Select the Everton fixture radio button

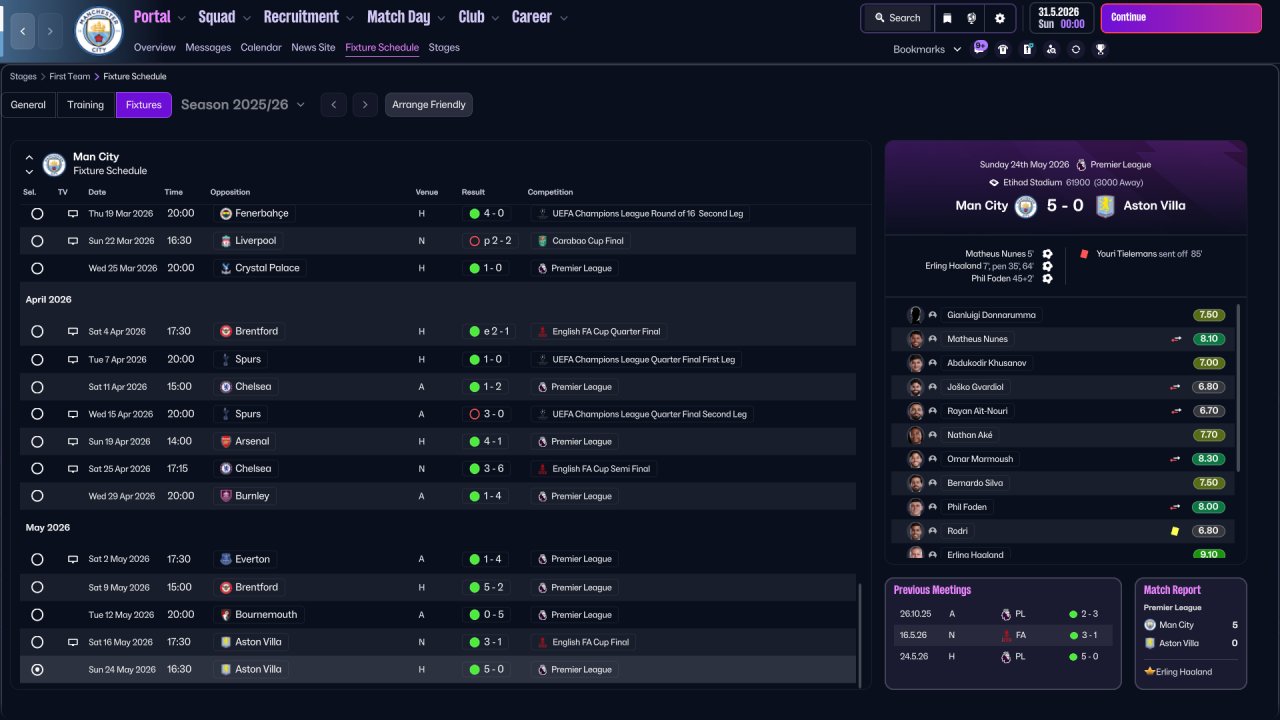[x=37, y=560]
